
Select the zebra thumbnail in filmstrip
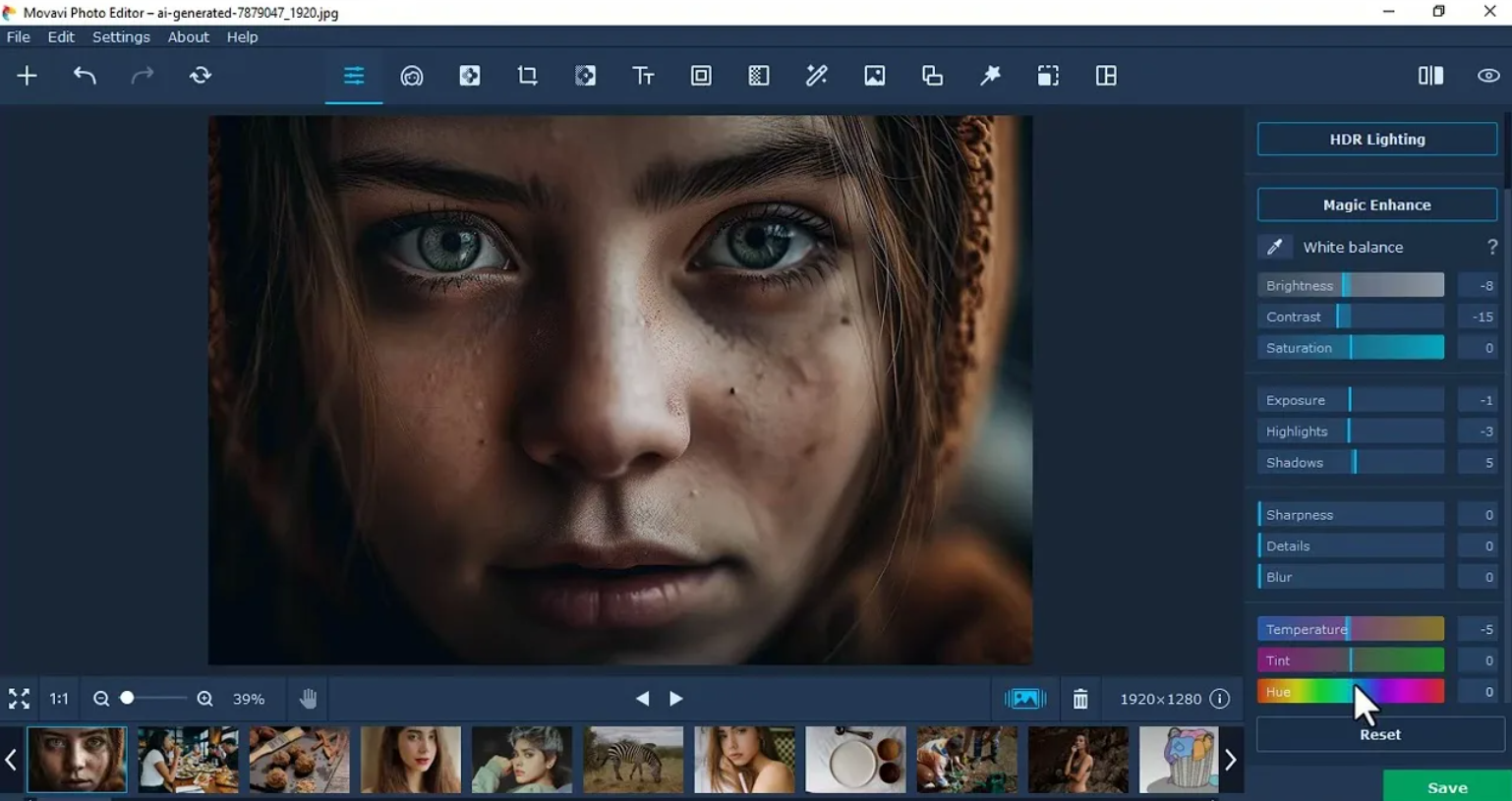(633, 760)
